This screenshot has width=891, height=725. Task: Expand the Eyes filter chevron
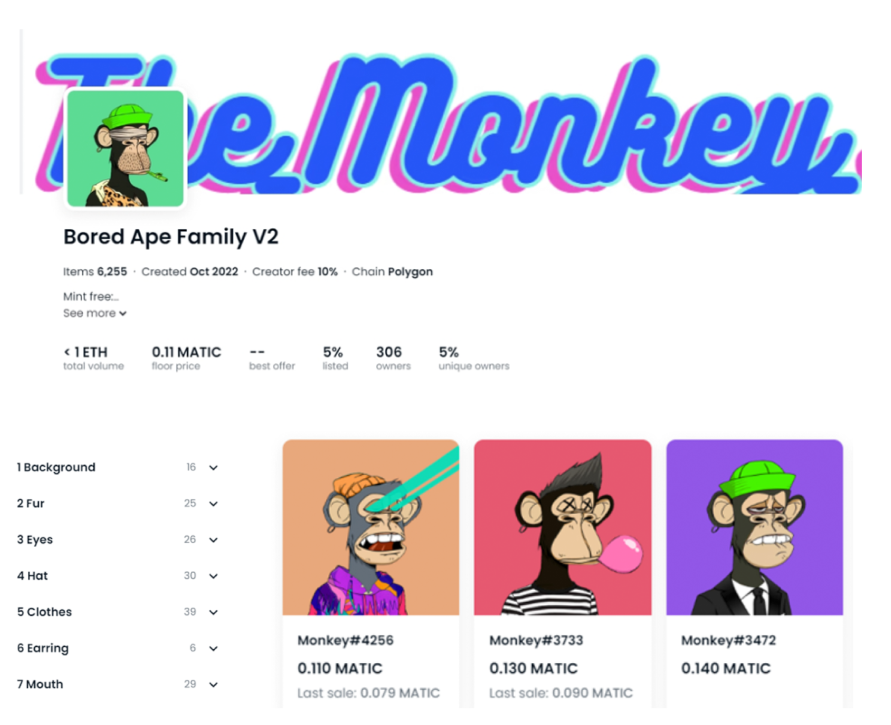tap(213, 540)
